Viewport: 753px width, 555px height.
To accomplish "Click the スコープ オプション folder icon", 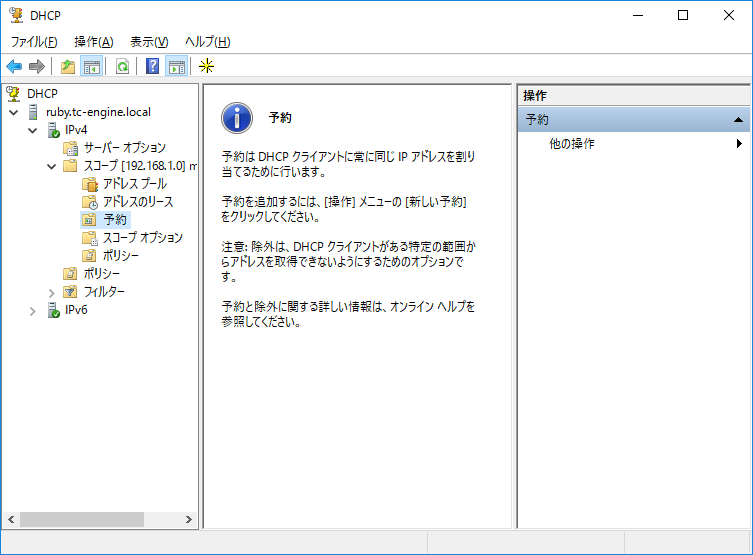I will click(x=90, y=238).
